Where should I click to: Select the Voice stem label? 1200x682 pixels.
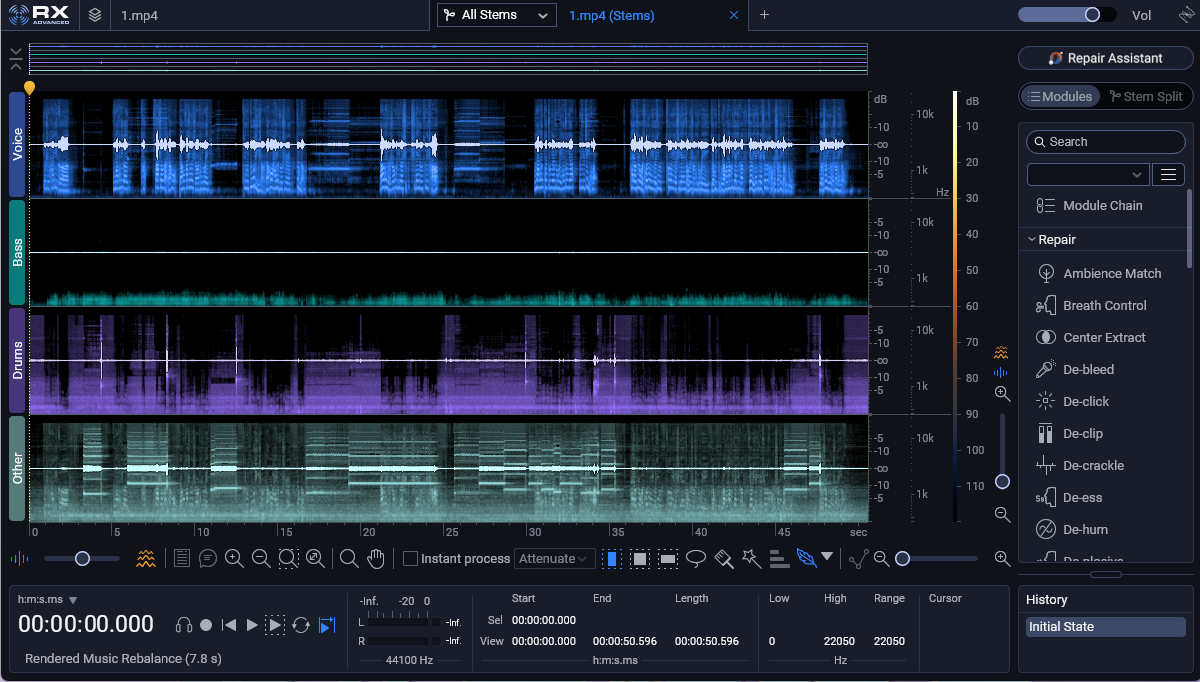coord(17,145)
